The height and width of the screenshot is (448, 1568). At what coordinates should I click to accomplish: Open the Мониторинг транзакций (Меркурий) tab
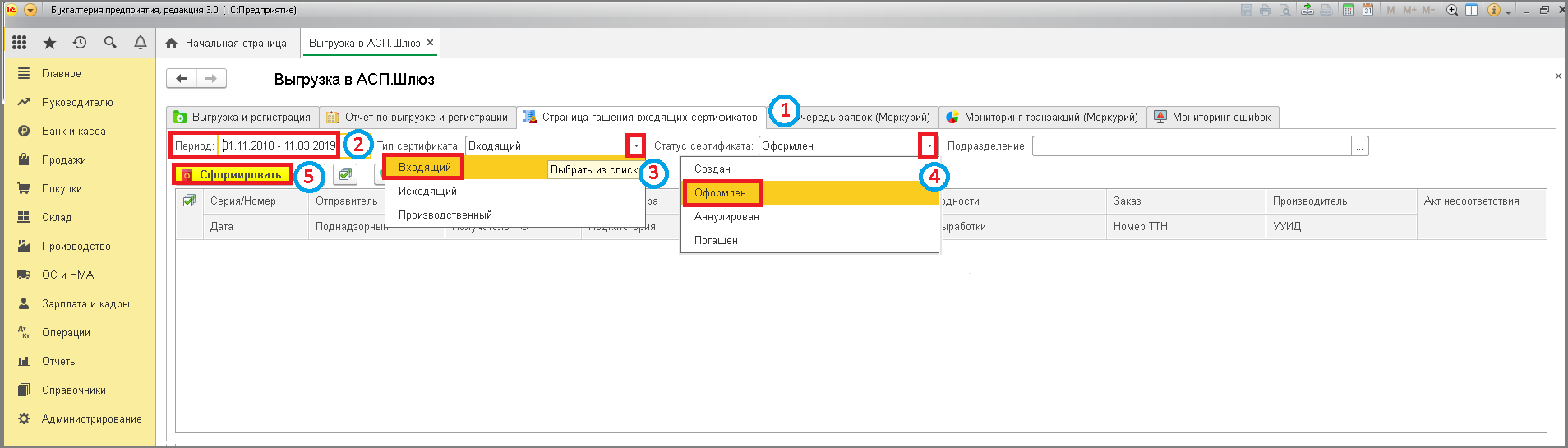tap(1043, 118)
